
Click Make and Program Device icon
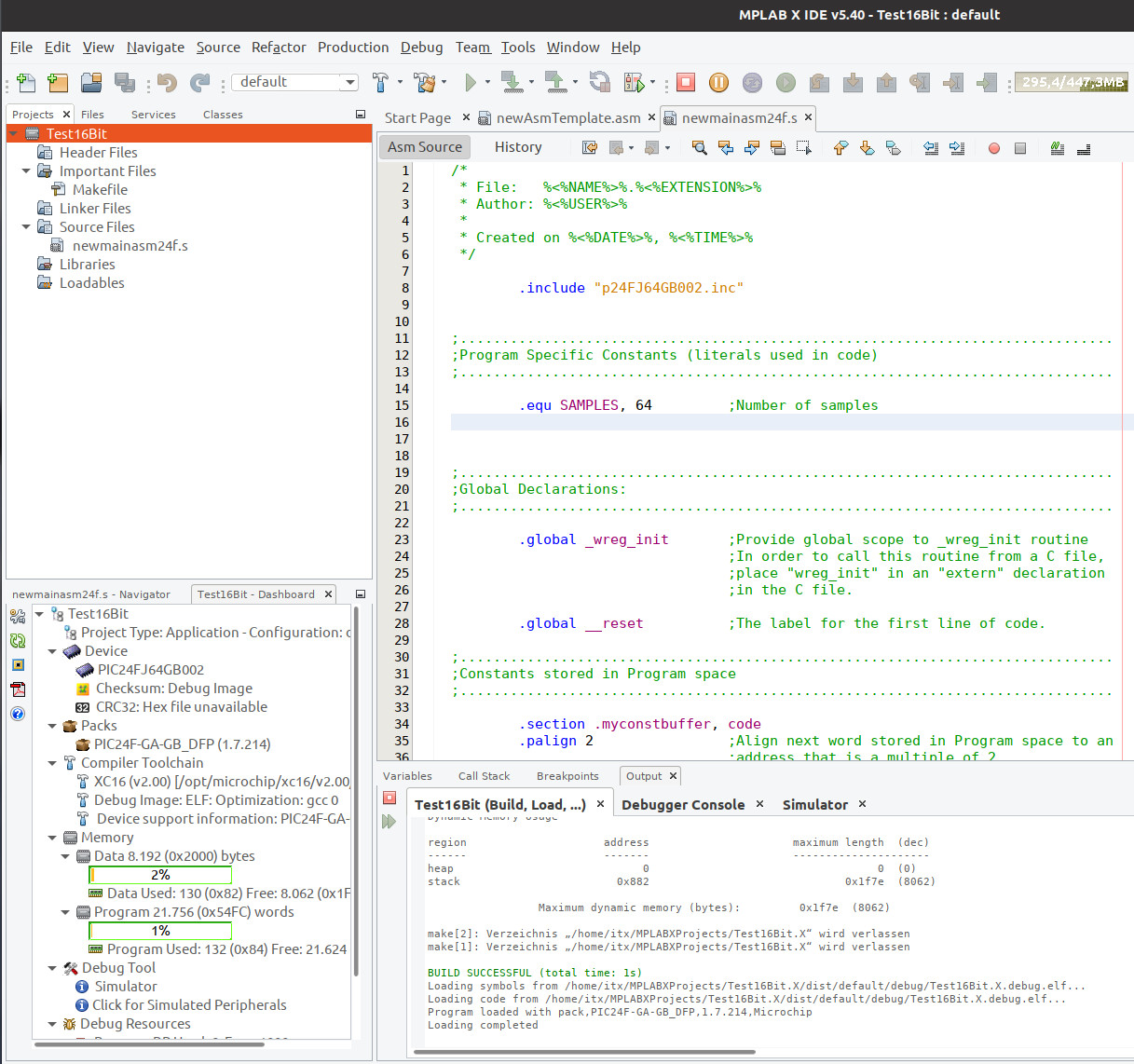click(x=512, y=83)
